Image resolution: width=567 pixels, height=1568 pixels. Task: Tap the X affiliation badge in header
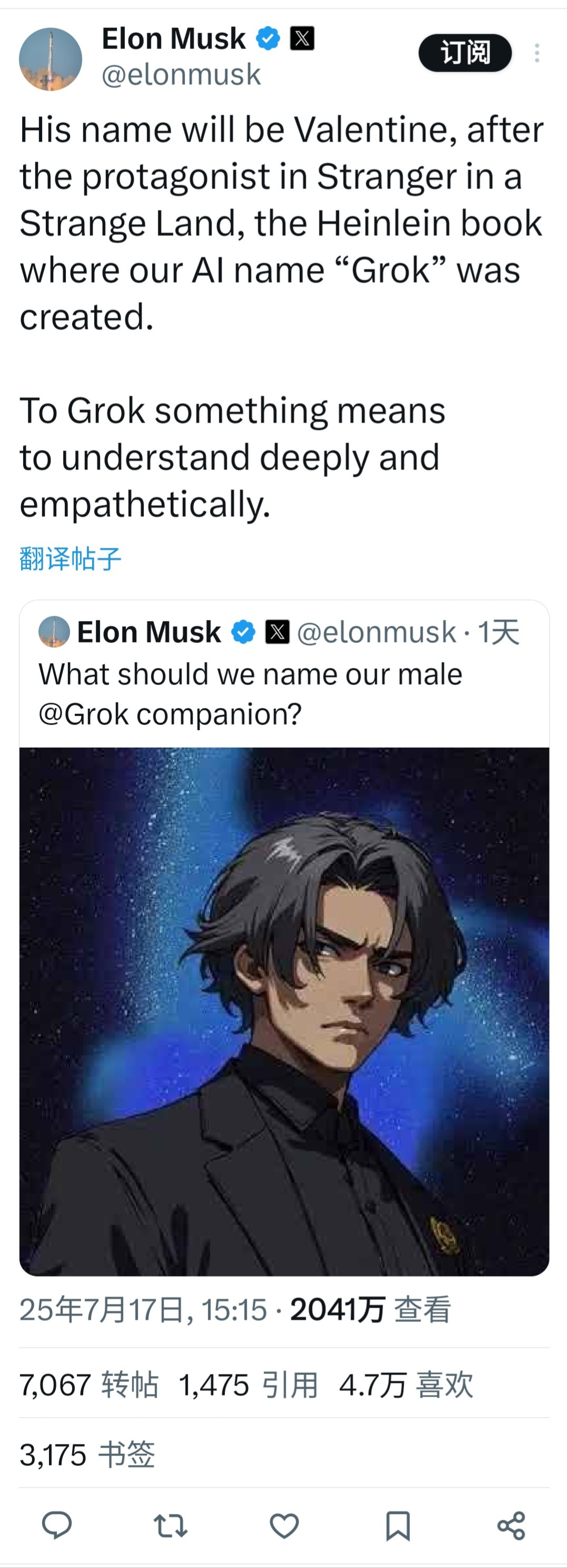[301, 38]
